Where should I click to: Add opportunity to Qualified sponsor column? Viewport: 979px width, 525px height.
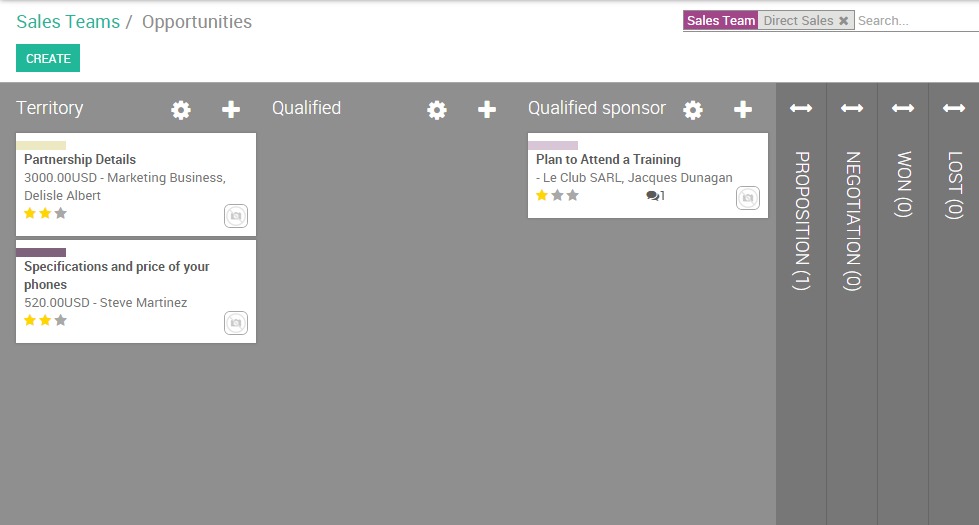coord(743,110)
